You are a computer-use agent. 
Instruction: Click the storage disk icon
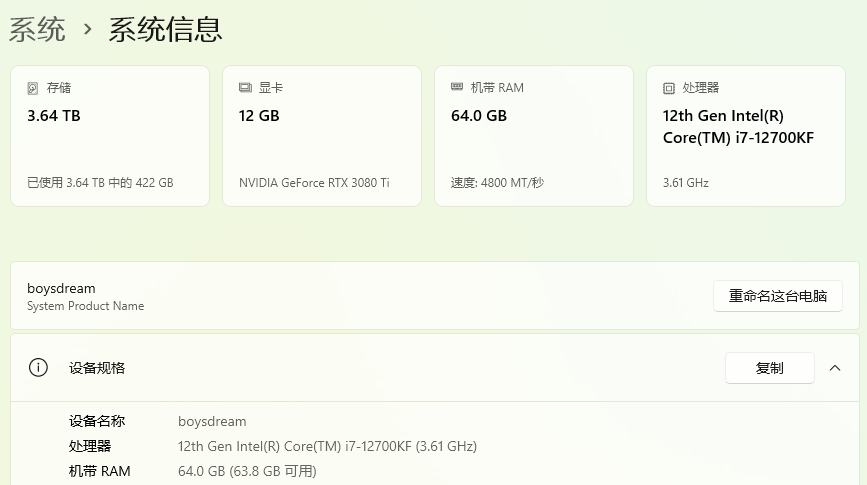click(x=33, y=88)
